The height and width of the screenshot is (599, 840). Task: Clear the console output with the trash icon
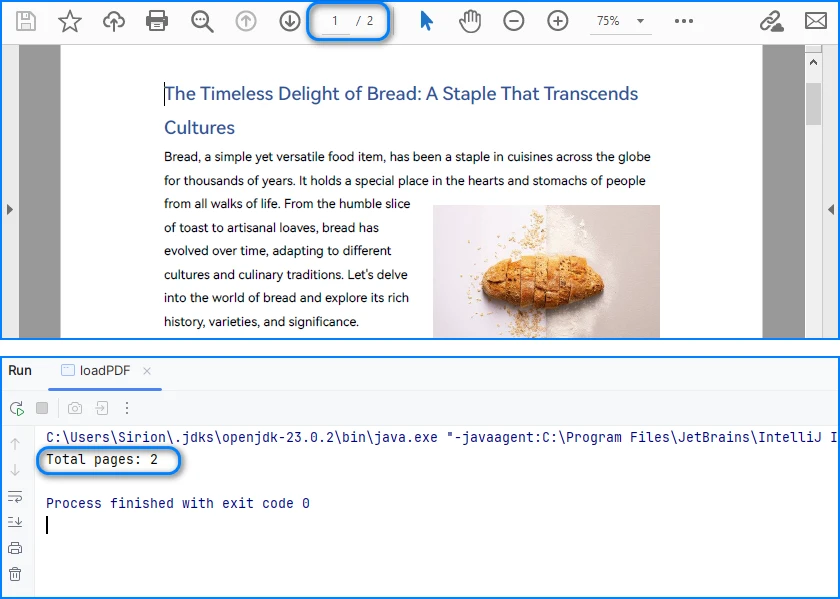pos(16,575)
